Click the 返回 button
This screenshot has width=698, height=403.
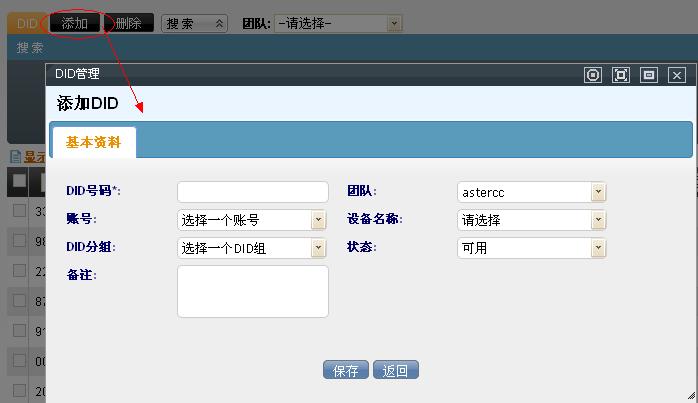tap(396, 370)
